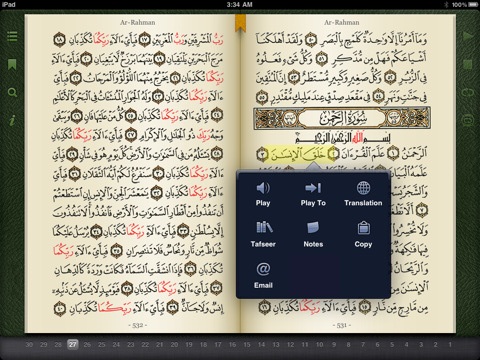480x360 pixels.
Task: Jump to juz 19 in bottom bar
Action: click(189, 345)
